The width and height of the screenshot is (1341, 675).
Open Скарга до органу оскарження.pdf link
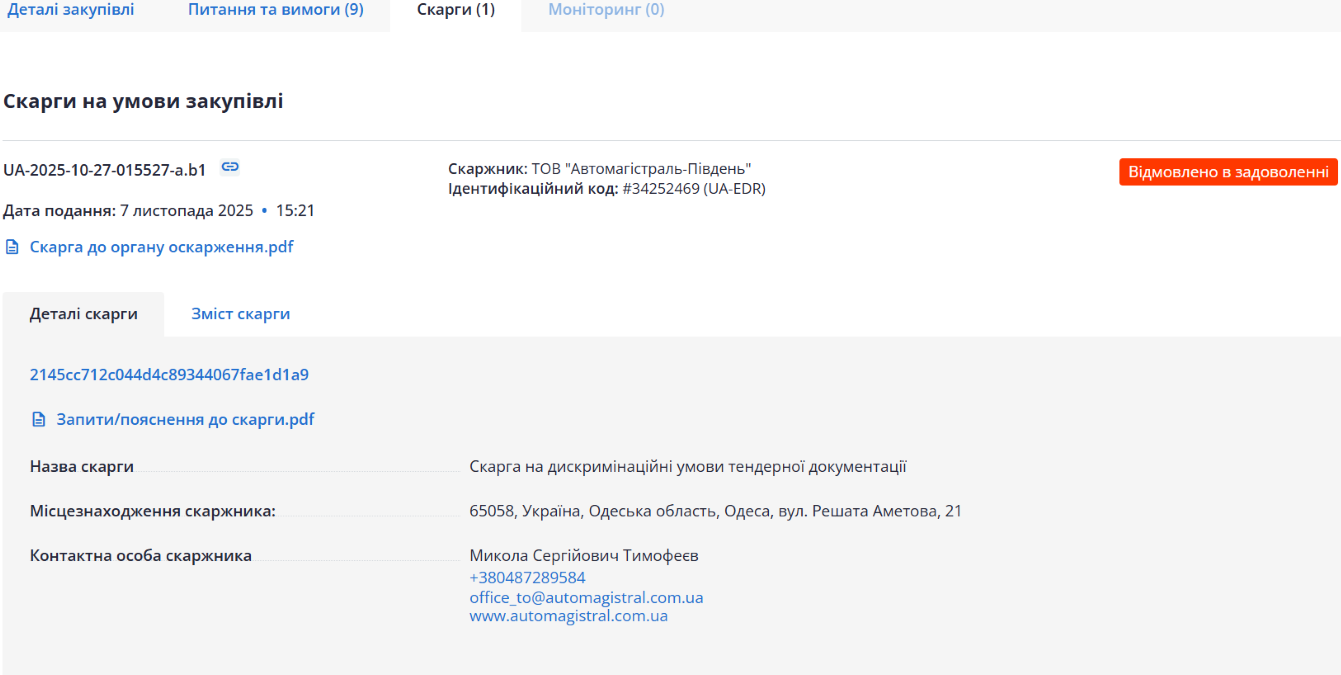click(x=162, y=247)
